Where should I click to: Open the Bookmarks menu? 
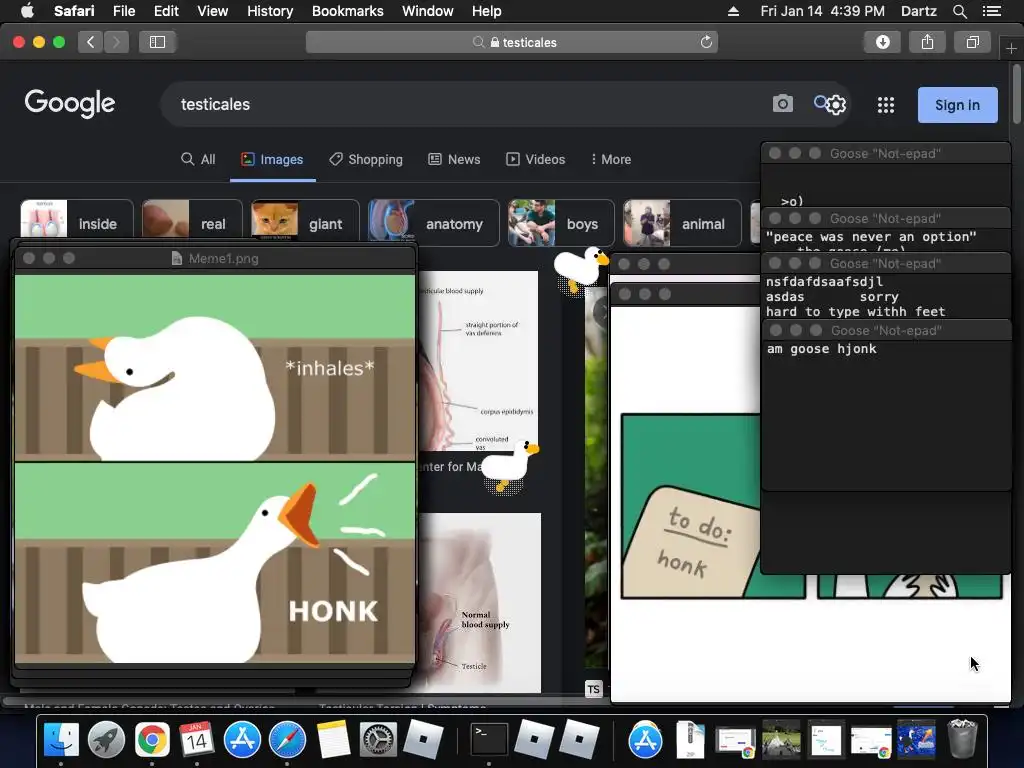click(x=347, y=11)
